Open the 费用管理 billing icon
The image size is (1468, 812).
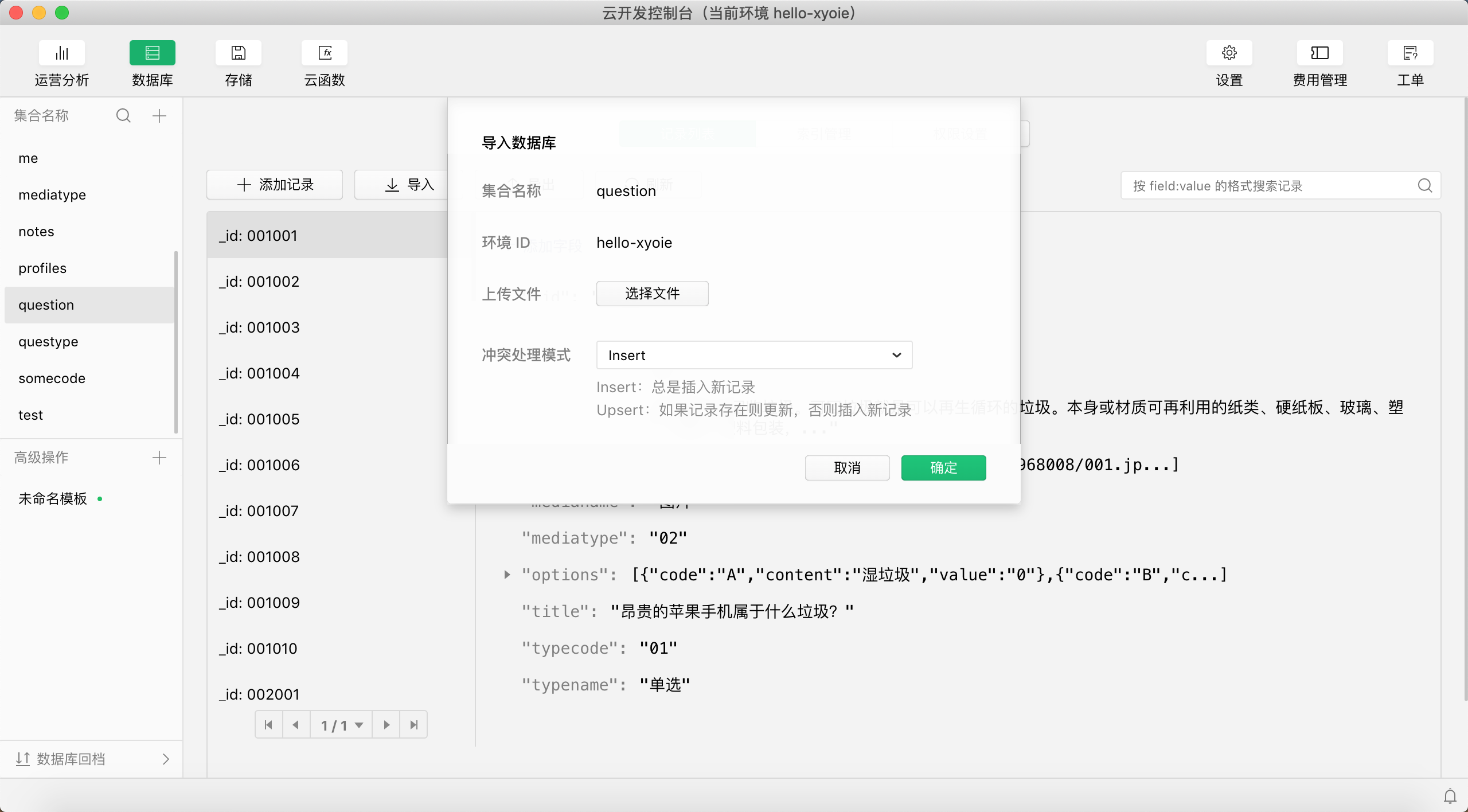1319,53
